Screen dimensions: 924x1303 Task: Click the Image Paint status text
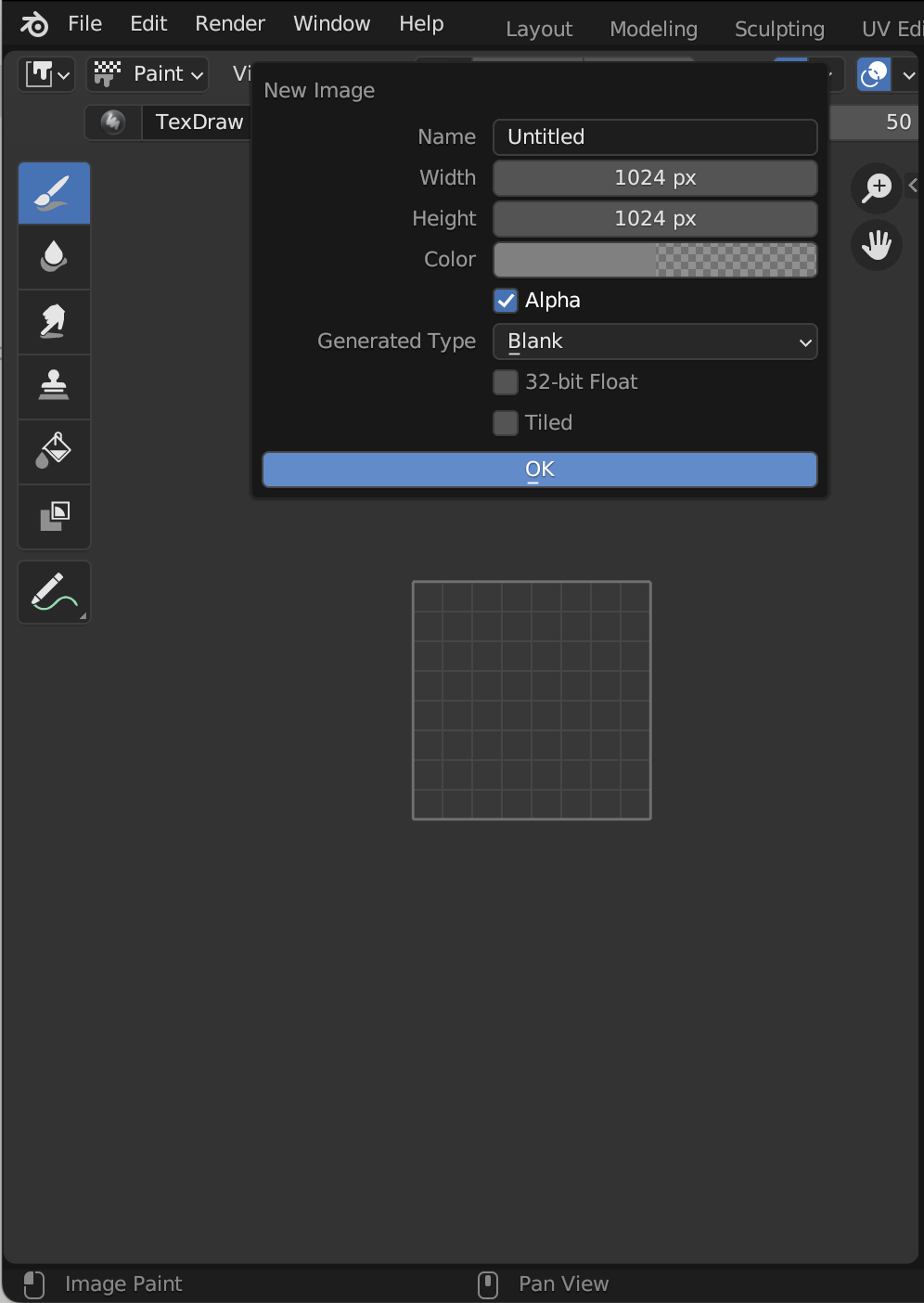tap(123, 1284)
